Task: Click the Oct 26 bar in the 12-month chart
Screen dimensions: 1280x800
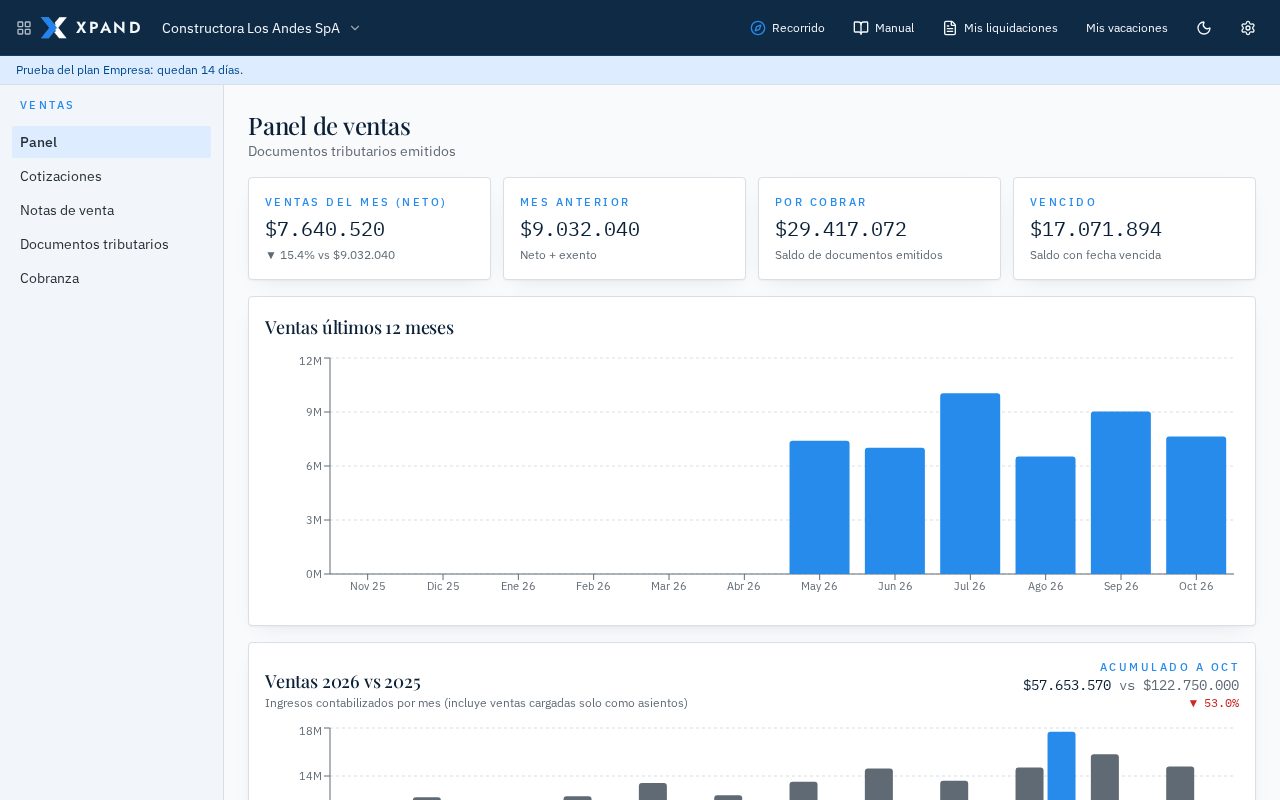Action: point(1196,505)
